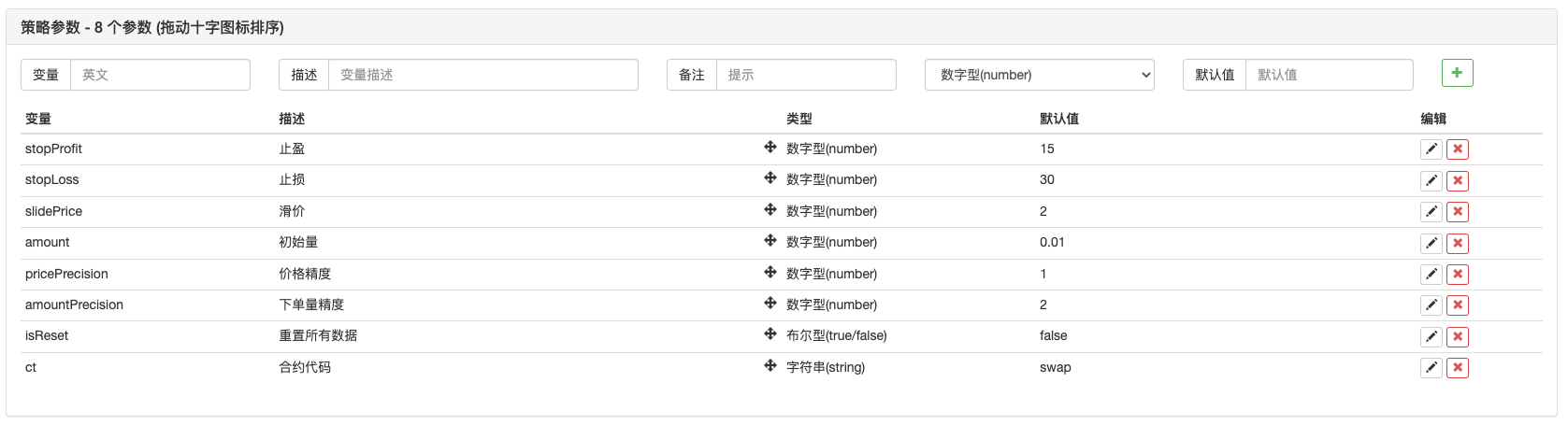The image size is (1568, 425).
Task: Delete the stopLoss parameter row
Action: click(x=1457, y=181)
